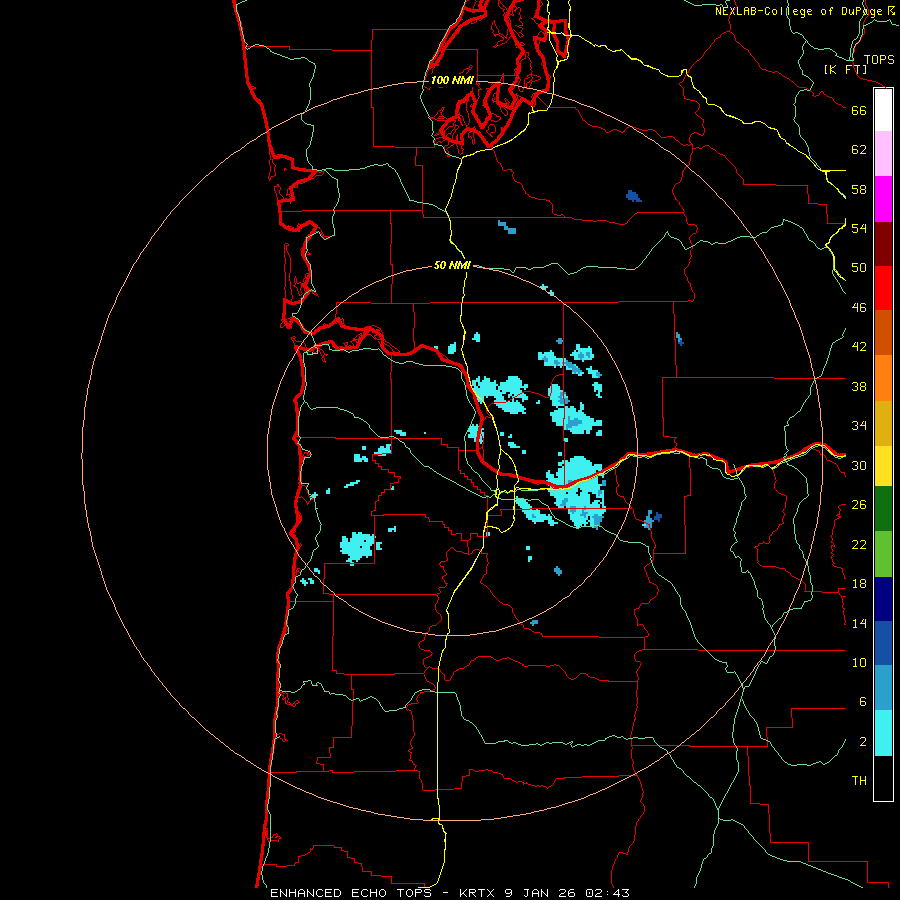Click the light blue legend swatch
900x900 pixels.
(x=883, y=688)
